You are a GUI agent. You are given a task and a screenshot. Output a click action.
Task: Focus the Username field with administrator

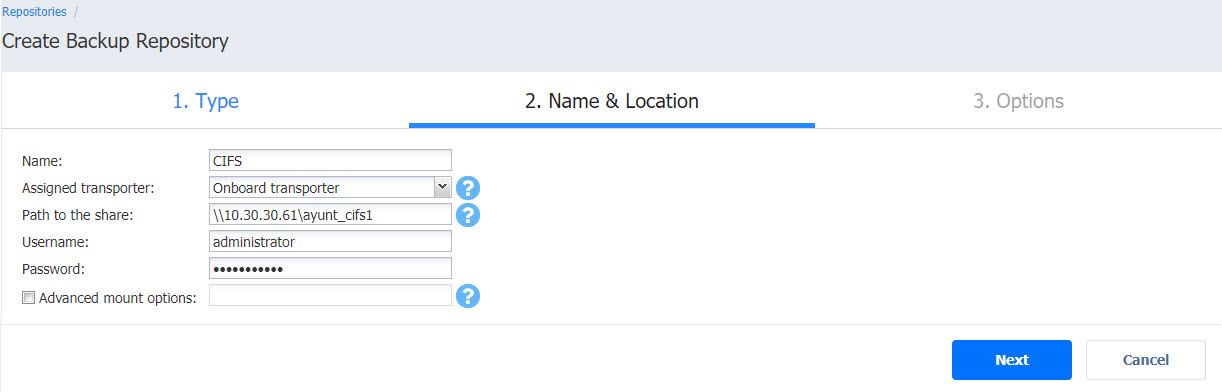click(x=331, y=241)
